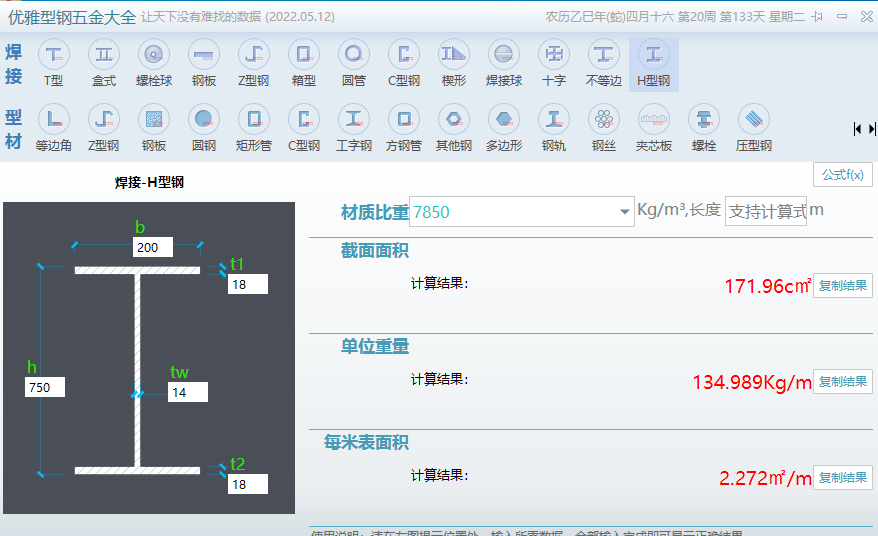Close the application window
Image resolution: width=878 pixels, height=536 pixels.
pos(867,16)
